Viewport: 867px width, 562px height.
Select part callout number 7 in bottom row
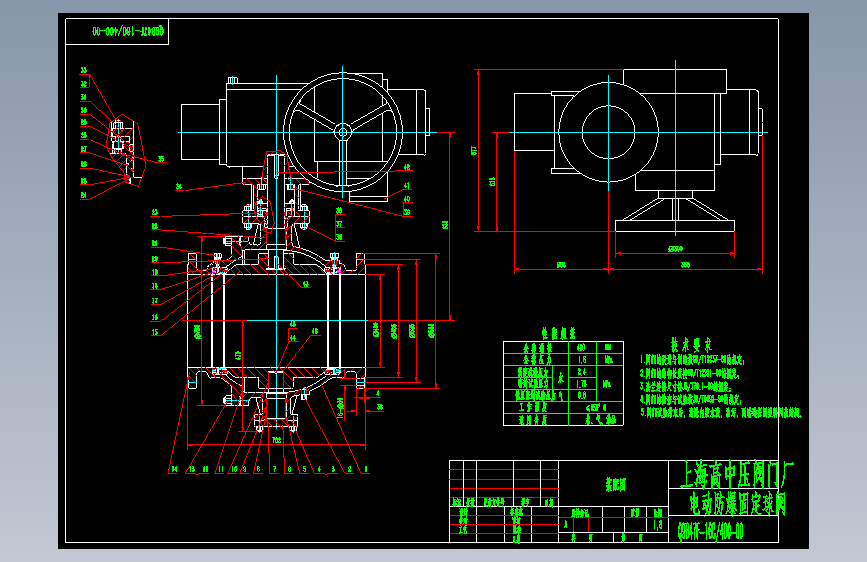(x=274, y=469)
